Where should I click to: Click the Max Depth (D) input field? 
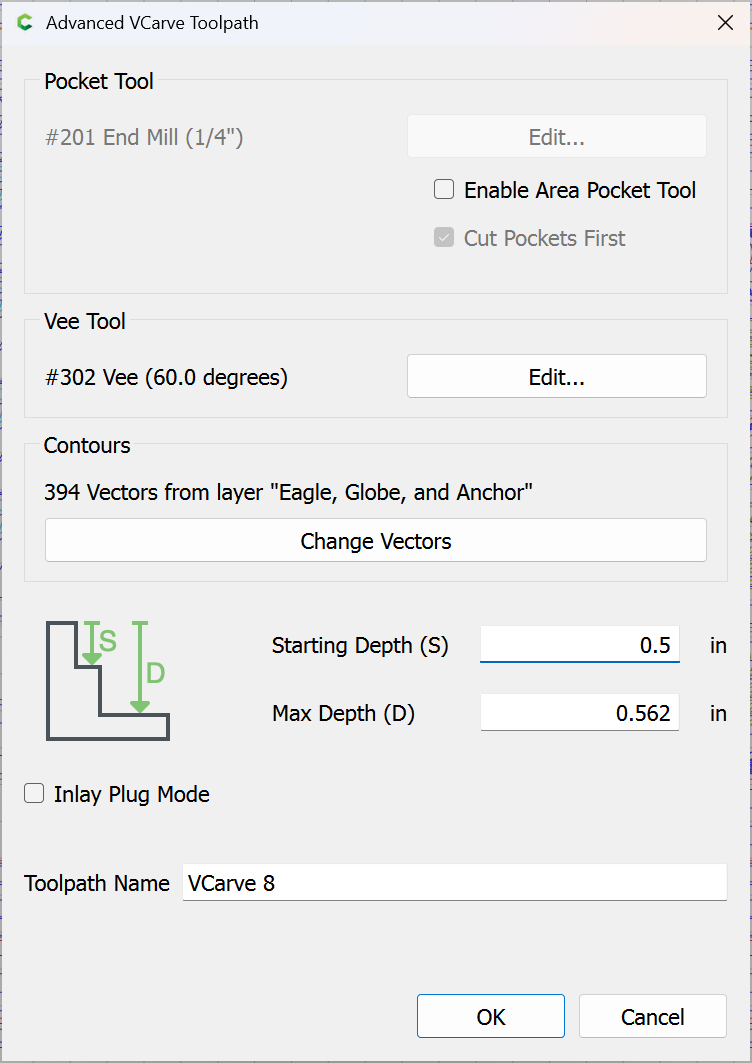click(579, 713)
